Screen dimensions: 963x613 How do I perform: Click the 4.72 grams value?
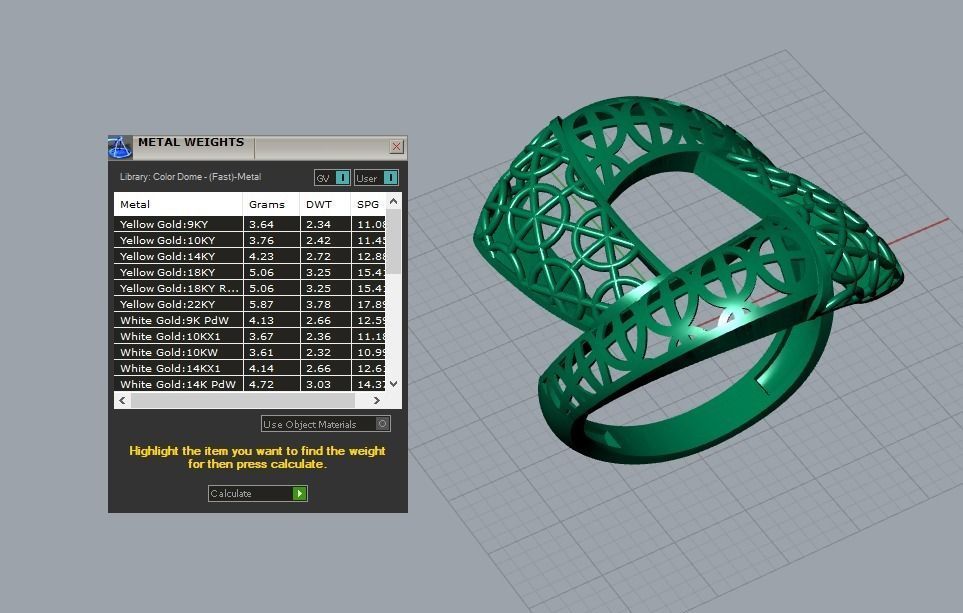click(261, 384)
